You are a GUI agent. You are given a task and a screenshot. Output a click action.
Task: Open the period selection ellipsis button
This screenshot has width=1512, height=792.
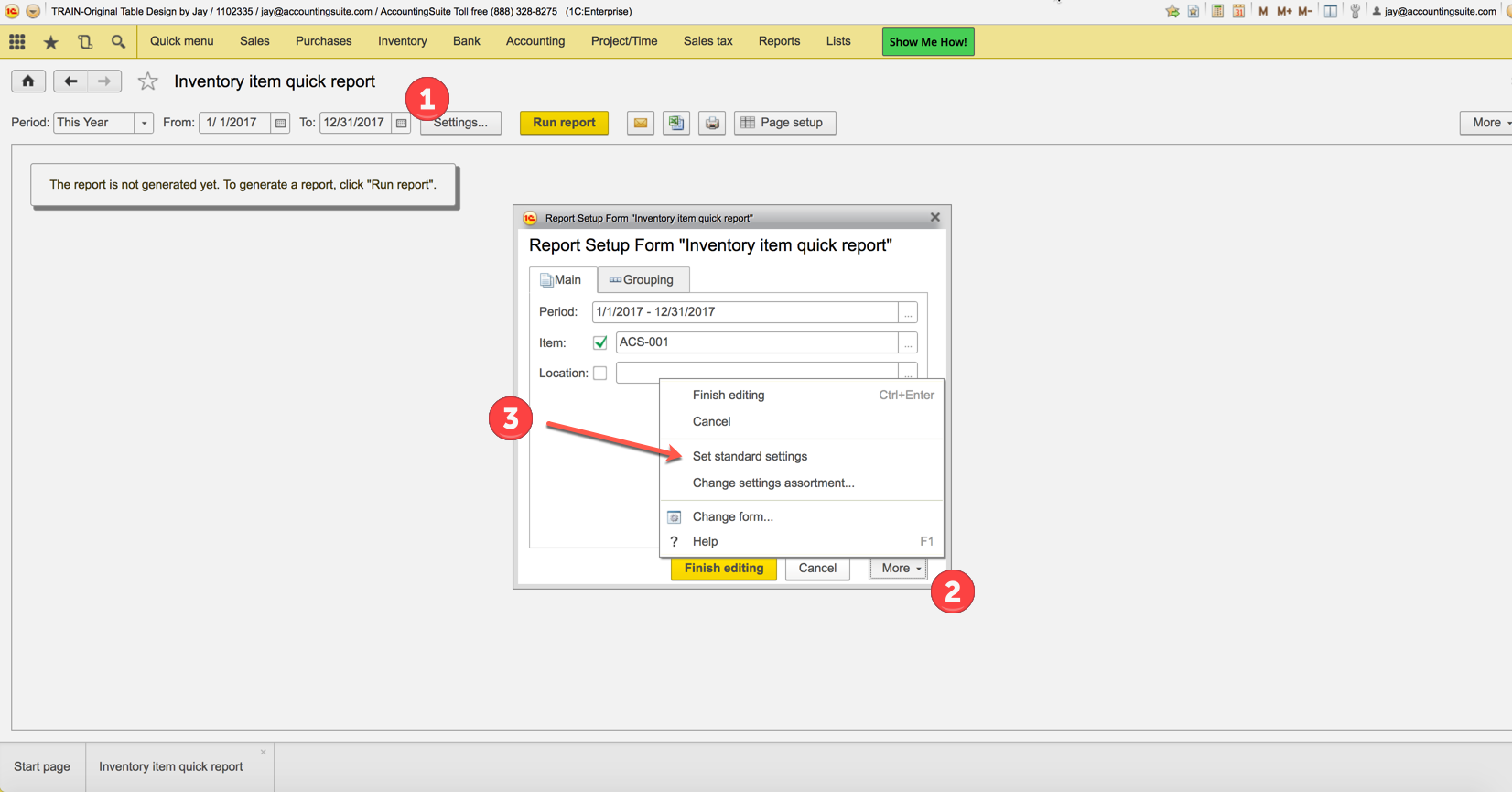(908, 312)
